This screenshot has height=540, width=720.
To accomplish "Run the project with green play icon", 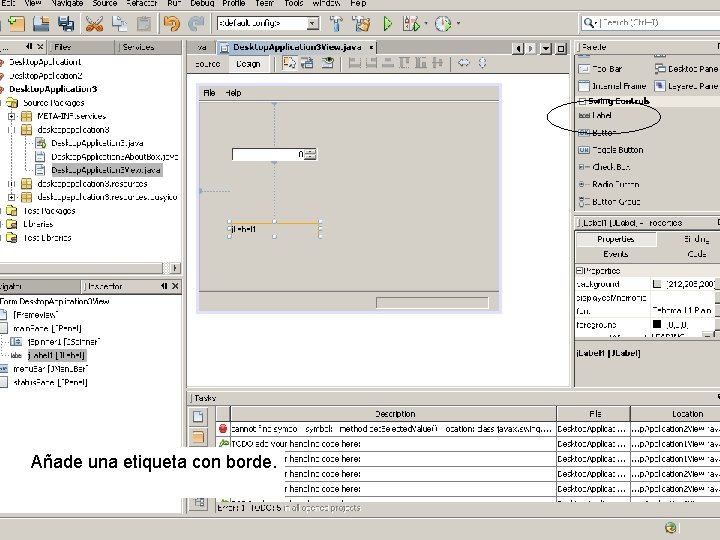I will (387, 23).
